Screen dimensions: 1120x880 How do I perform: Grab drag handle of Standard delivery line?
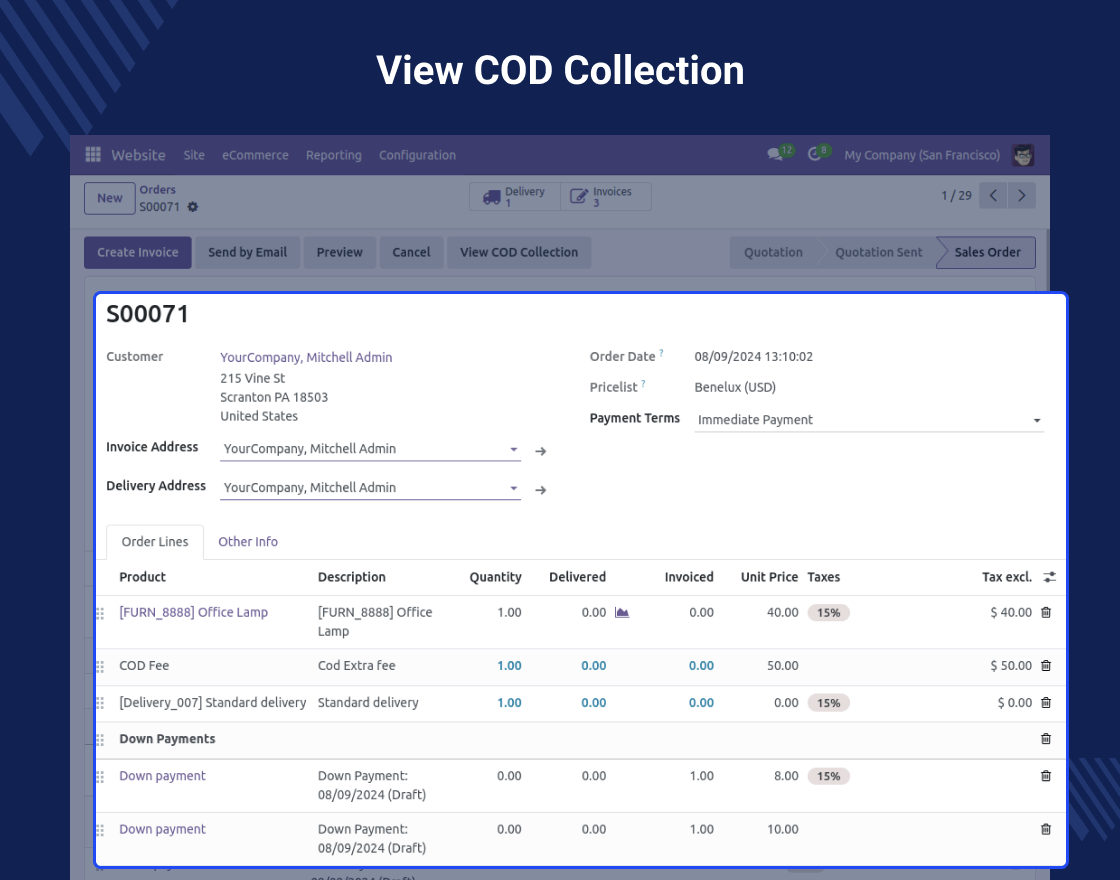coord(100,703)
